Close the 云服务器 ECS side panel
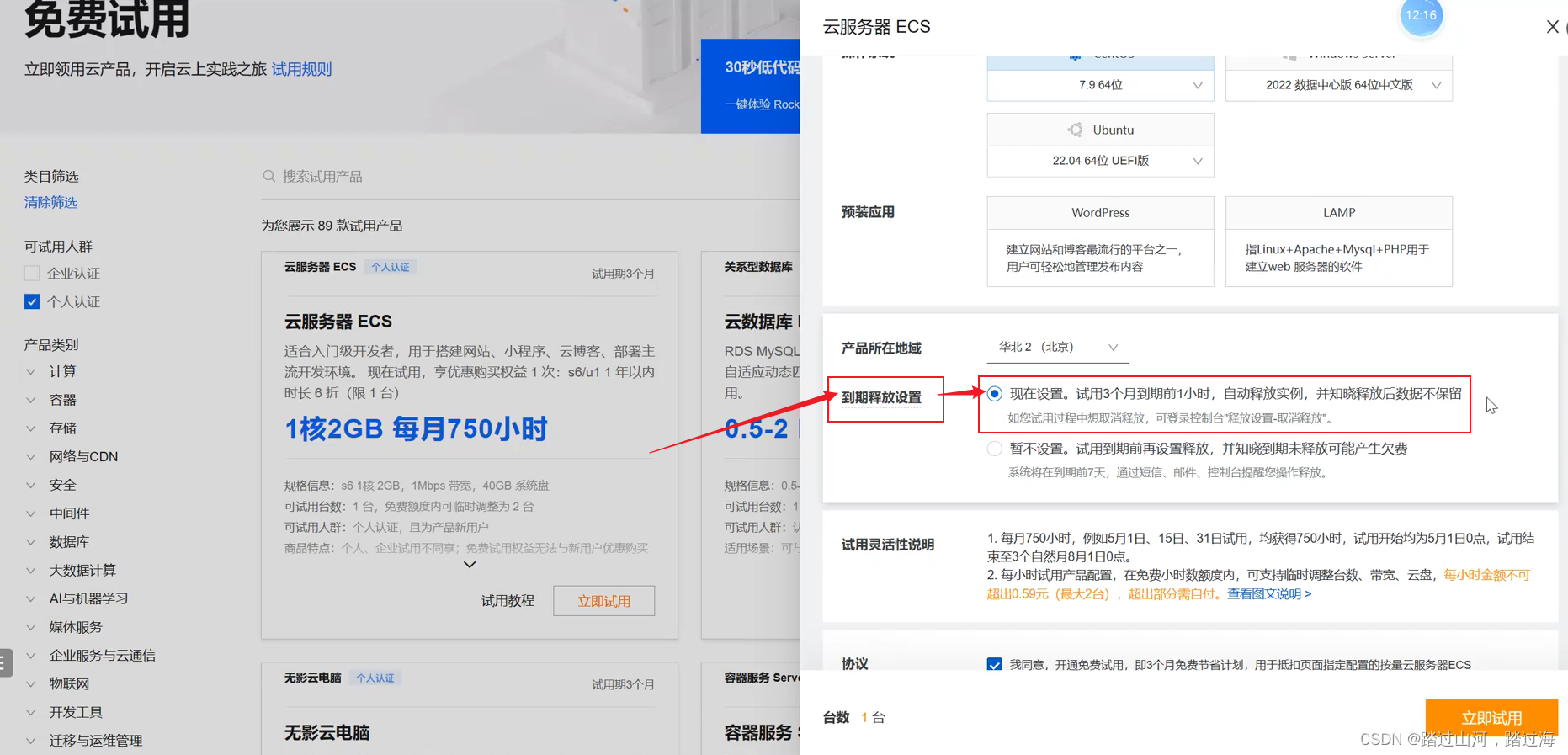Viewport: 1568px width, 755px height. coord(1553,27)
